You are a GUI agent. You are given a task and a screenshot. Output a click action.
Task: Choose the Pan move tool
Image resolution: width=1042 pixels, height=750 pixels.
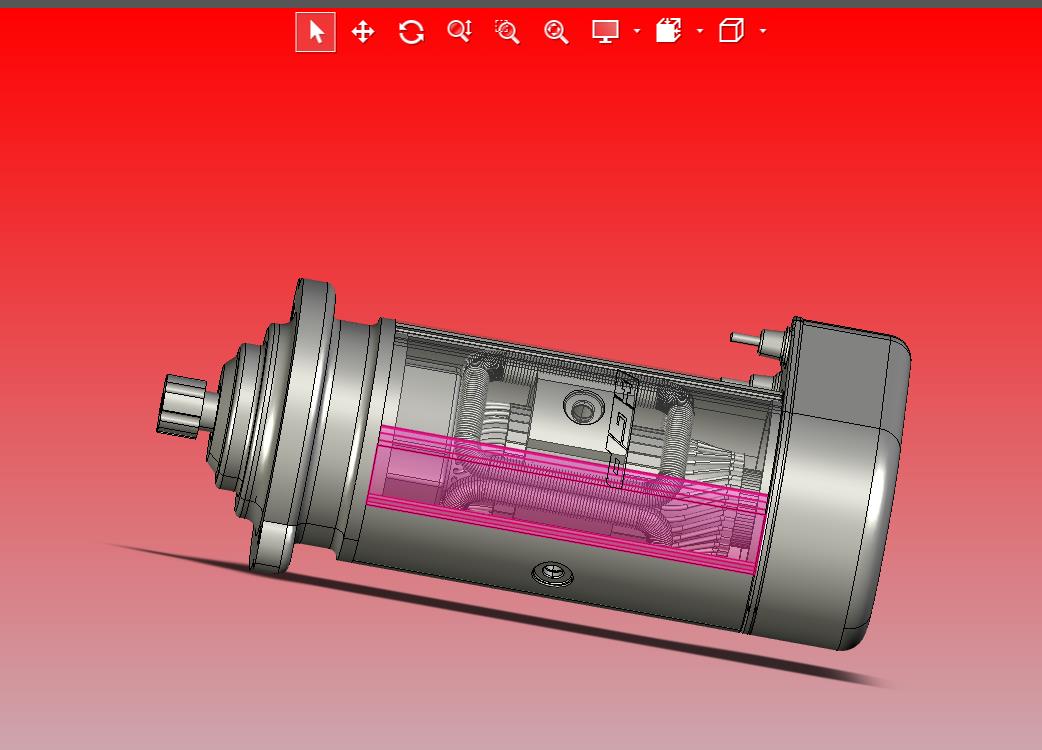point(363,32)
